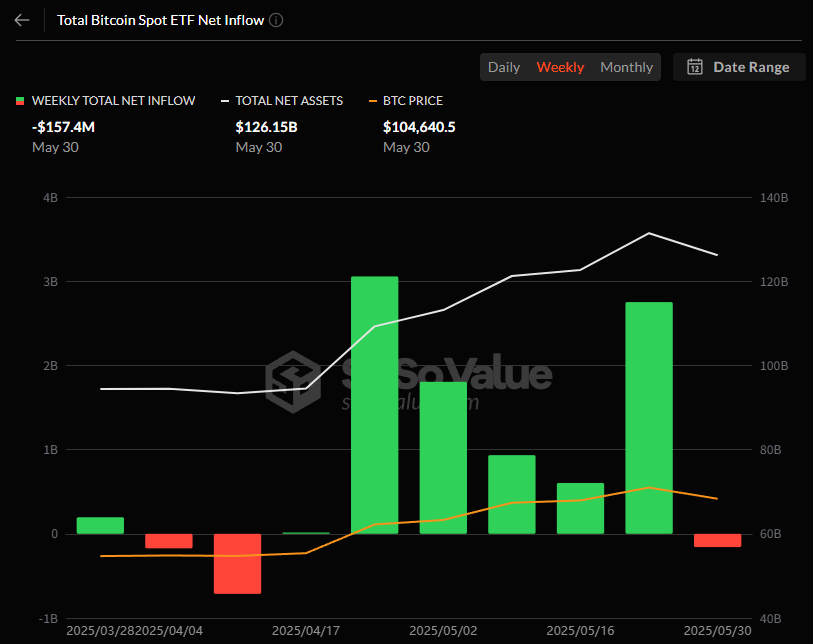Select the green bar just under 1B

click(512, 495)
